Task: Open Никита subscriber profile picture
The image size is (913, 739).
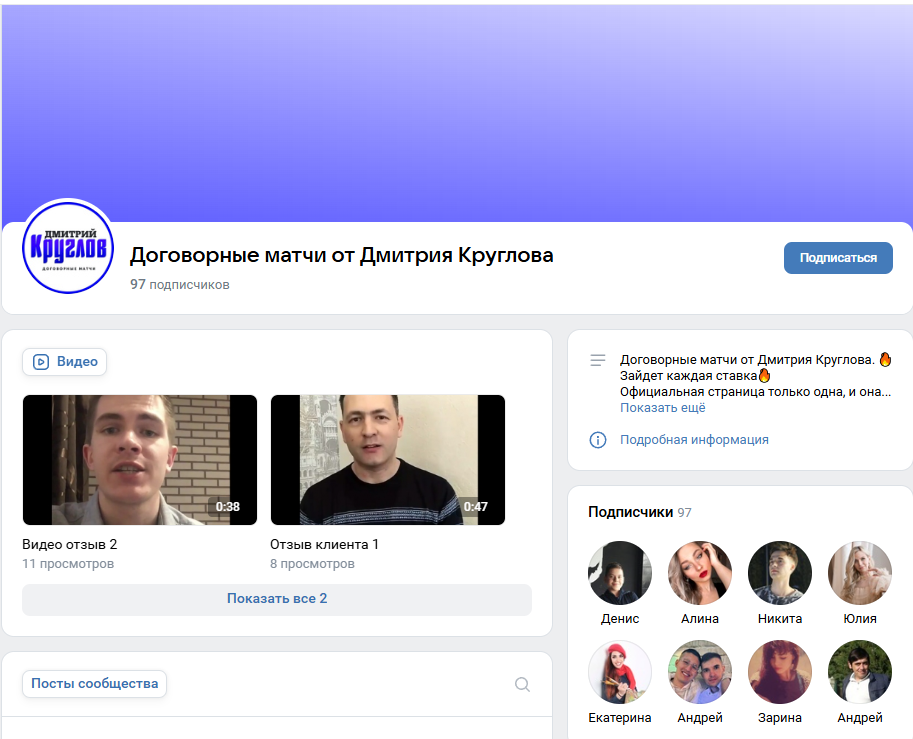Action: (779, 572)
